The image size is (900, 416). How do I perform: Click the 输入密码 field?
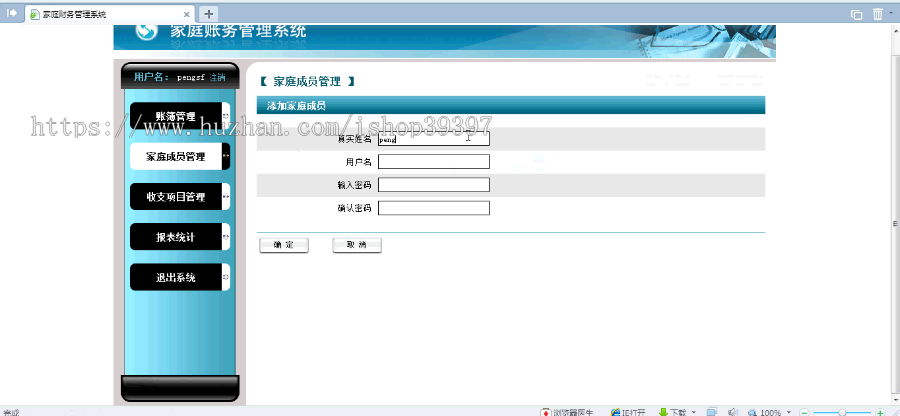[x=434, y=185]
